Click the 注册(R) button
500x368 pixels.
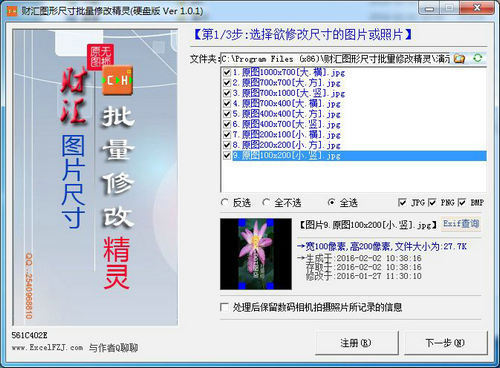pos(356,343)
